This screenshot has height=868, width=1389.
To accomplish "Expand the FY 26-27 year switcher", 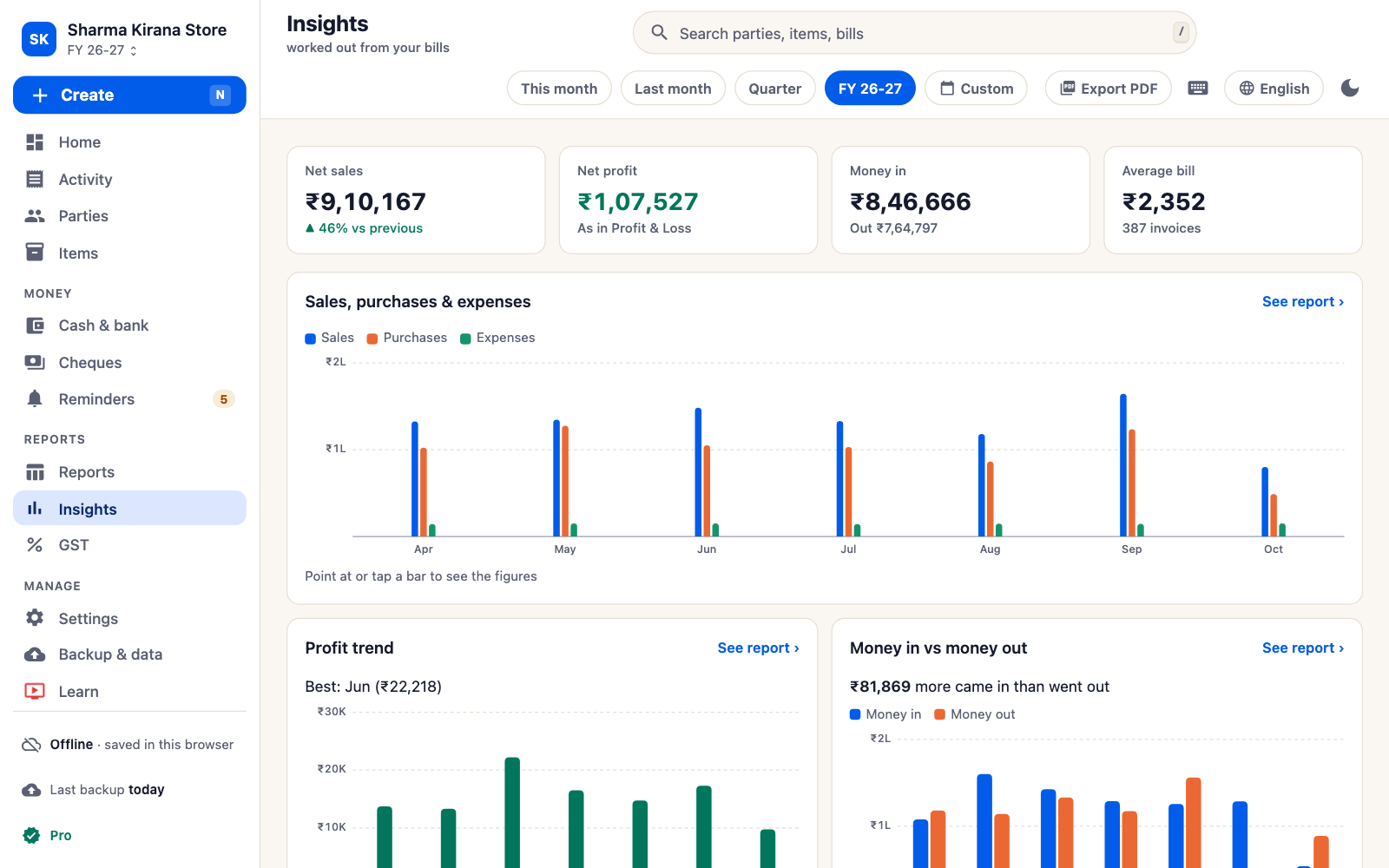I will coord(102,50).
